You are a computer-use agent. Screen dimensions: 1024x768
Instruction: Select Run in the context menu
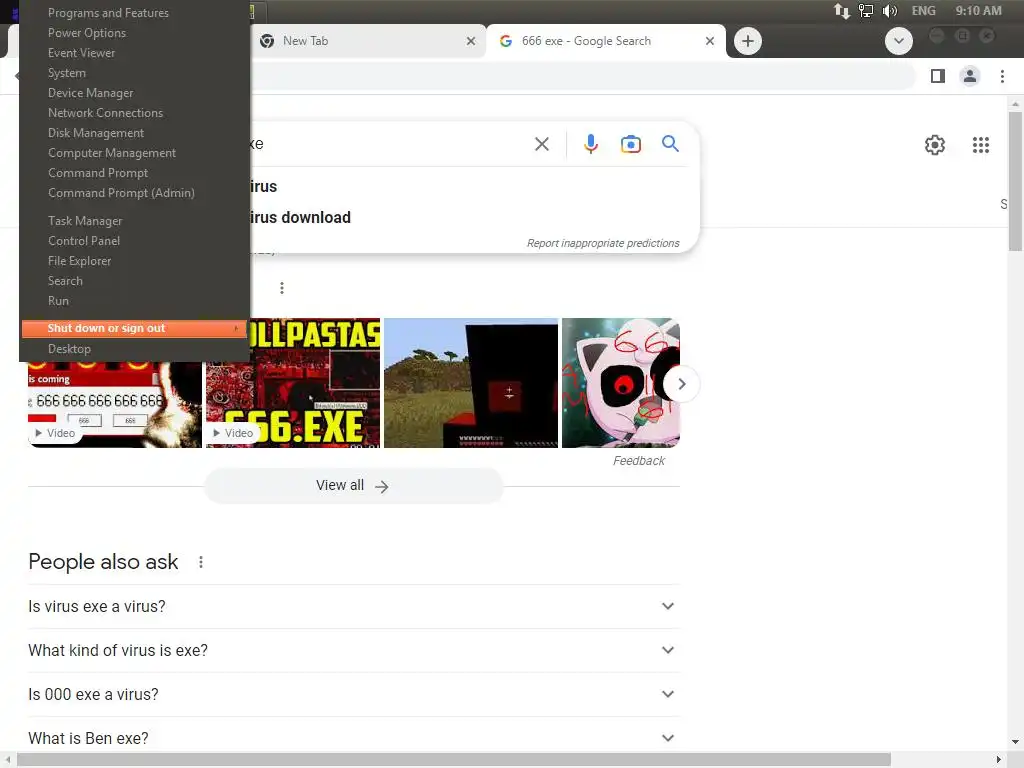pos(58,301)
